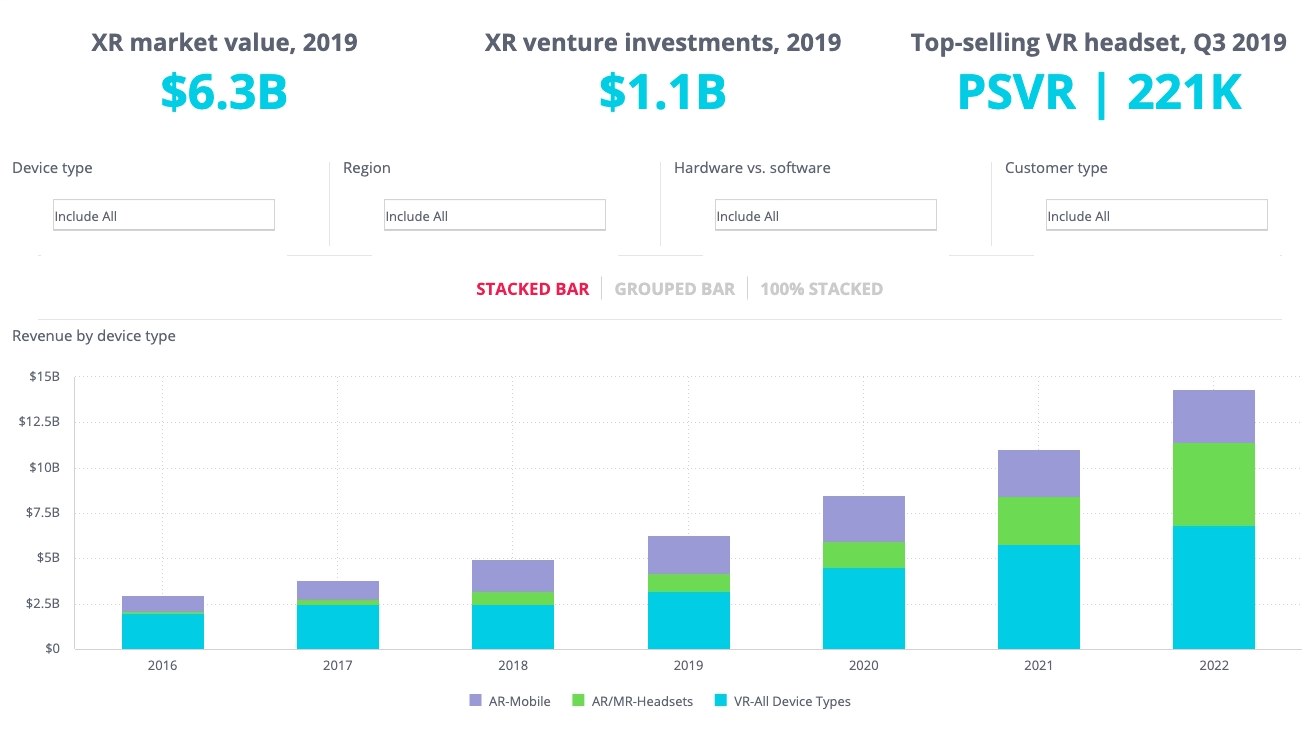Click the Customer type filter label
The image size is (1313, 729).
click(1056, 168)
